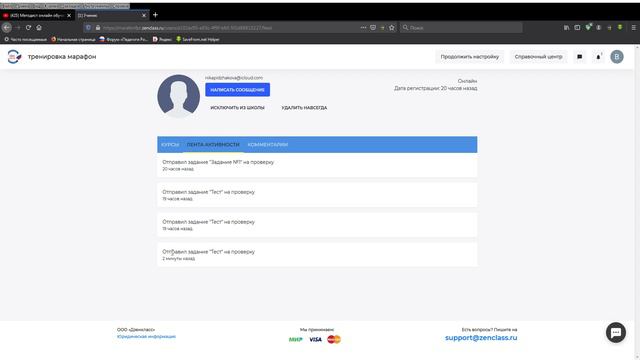640x360 pixels.
Task: Open the Firefox account icon
Action: point(599,27)
